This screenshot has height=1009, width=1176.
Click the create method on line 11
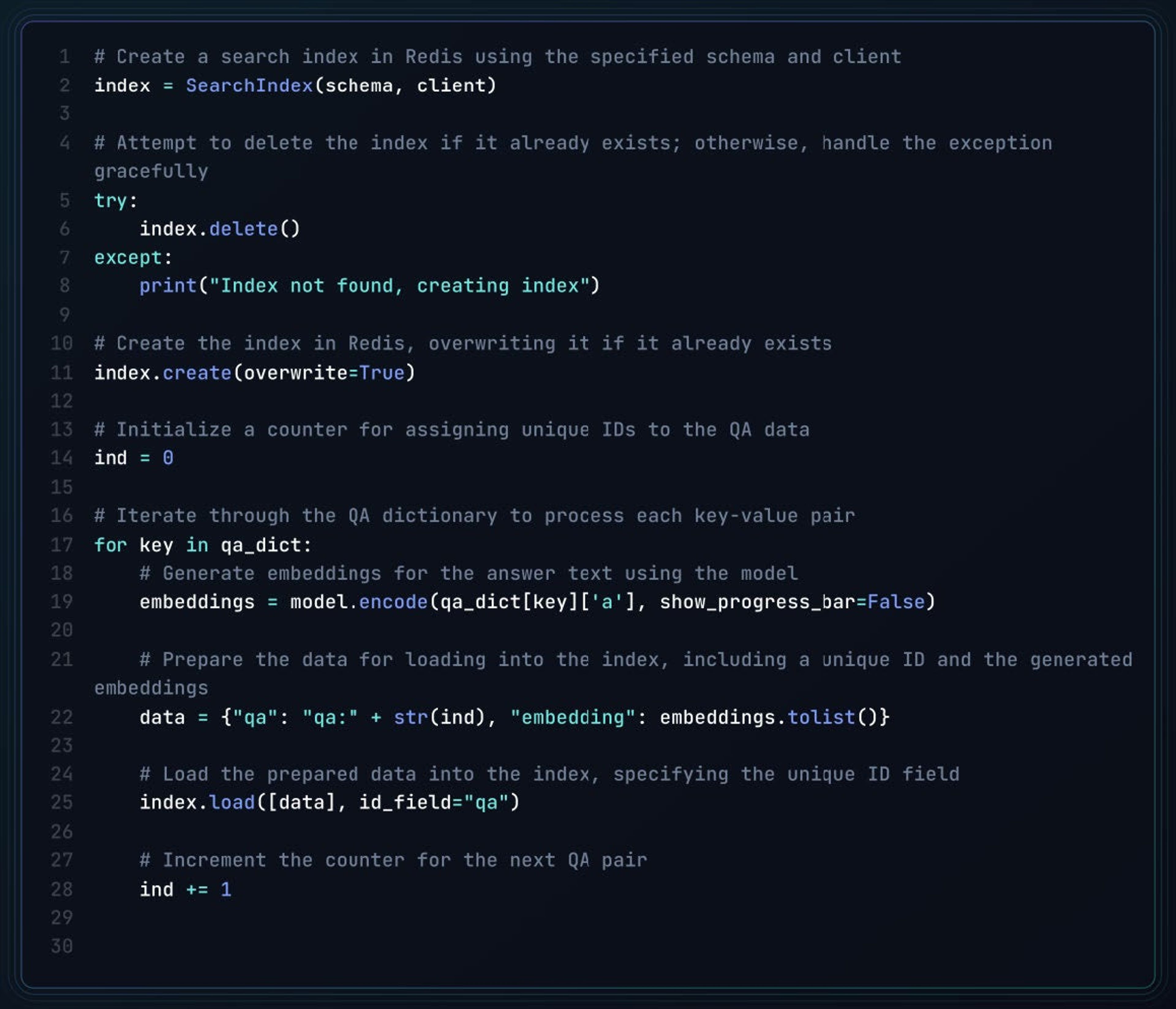[197, 373]
